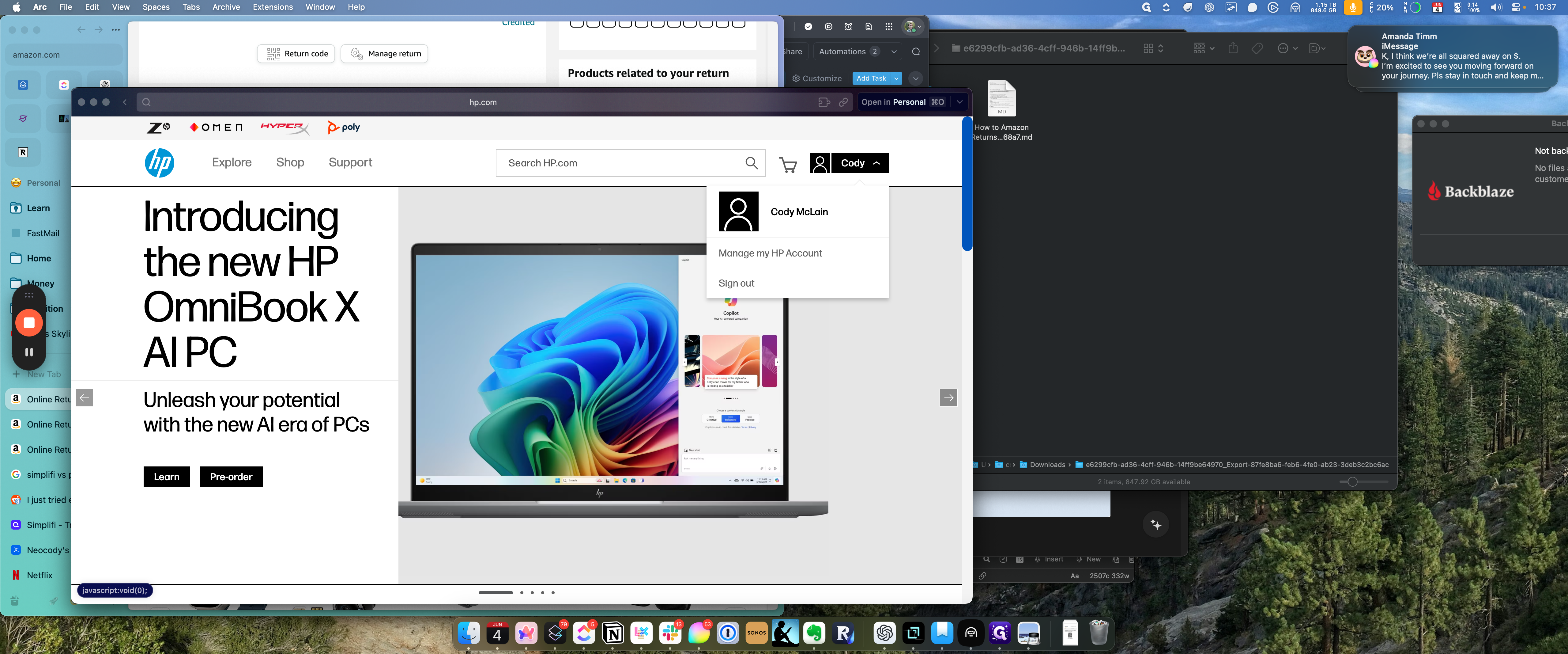Click the OMEN brand logo
Screen dimensions: 1568x654
click(216, 127)
